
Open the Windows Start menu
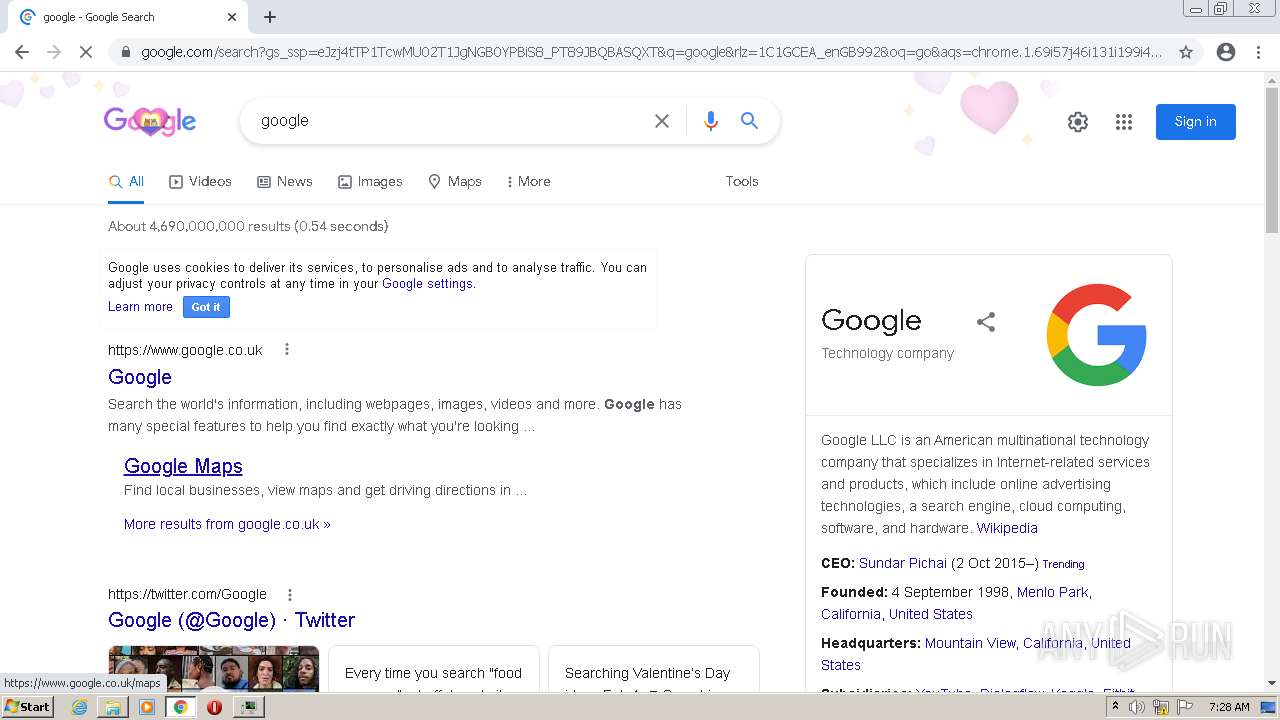[x=27, y=706]
